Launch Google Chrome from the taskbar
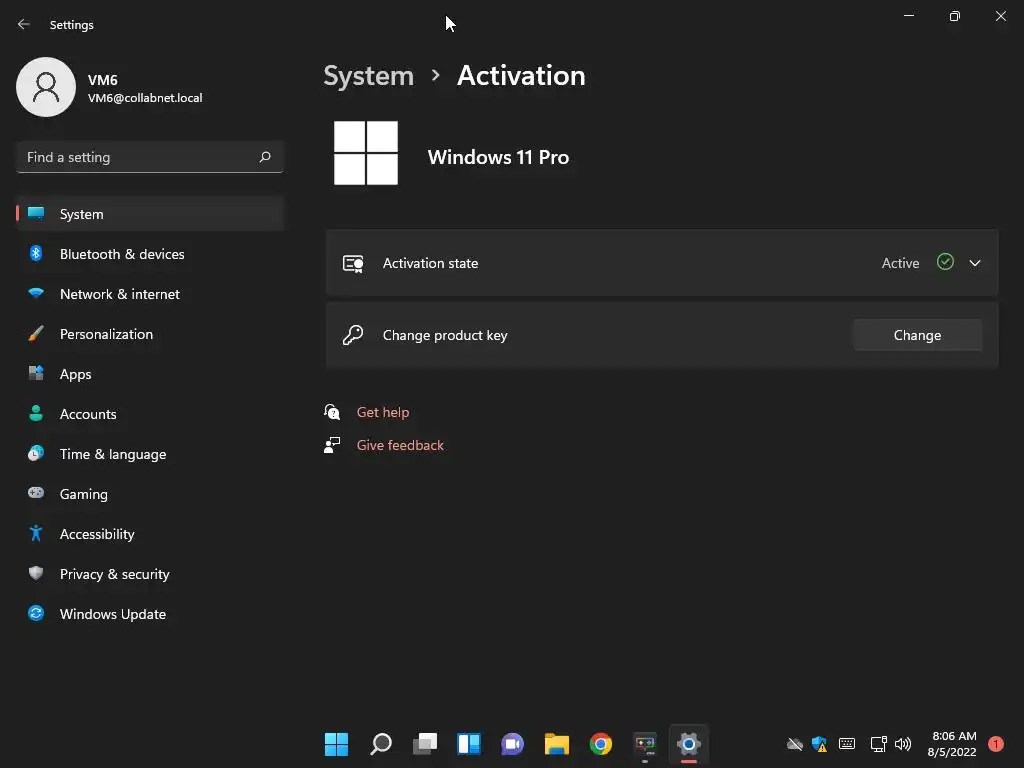The image size is (1024, 768). pos(601,744)
